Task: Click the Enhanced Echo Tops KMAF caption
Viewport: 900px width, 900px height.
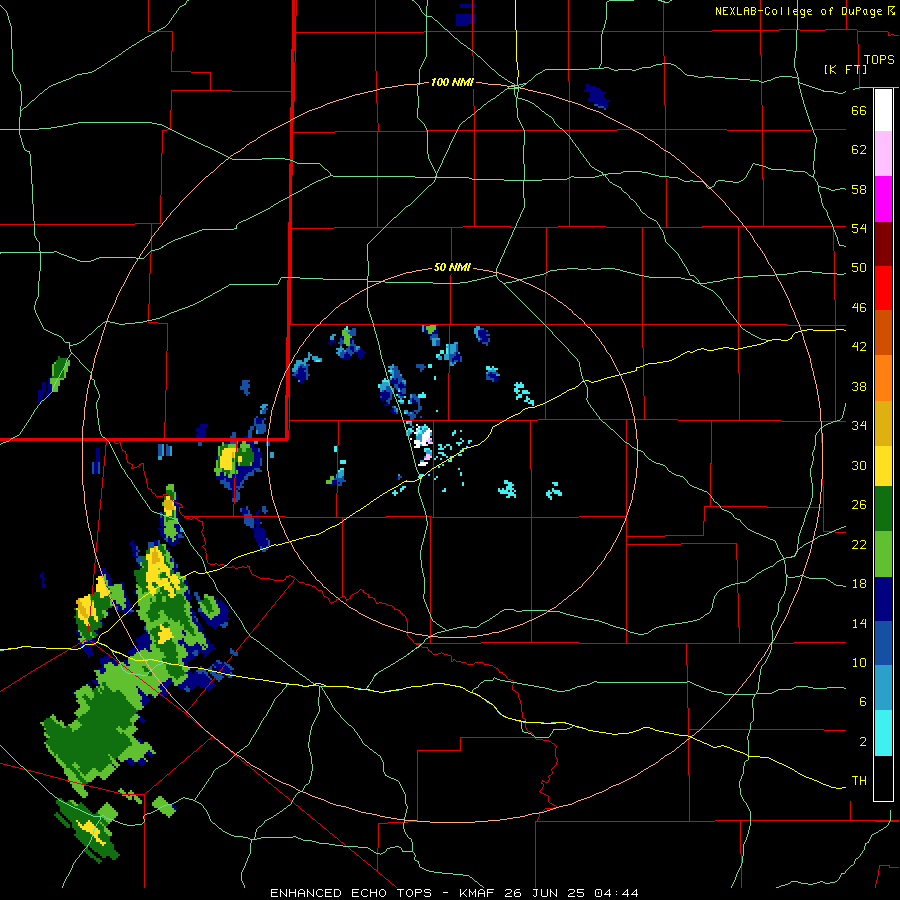Action: 454,893
